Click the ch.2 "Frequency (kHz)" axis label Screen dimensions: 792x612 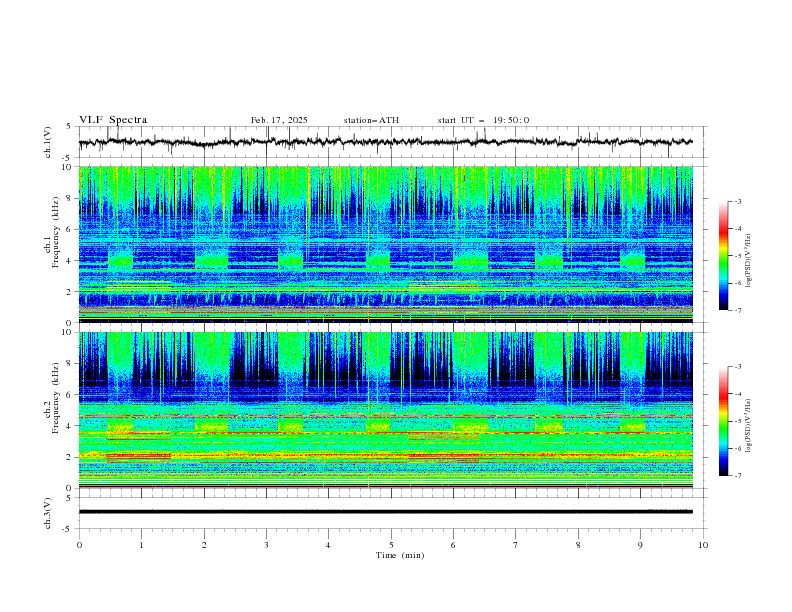pos(56,398)
